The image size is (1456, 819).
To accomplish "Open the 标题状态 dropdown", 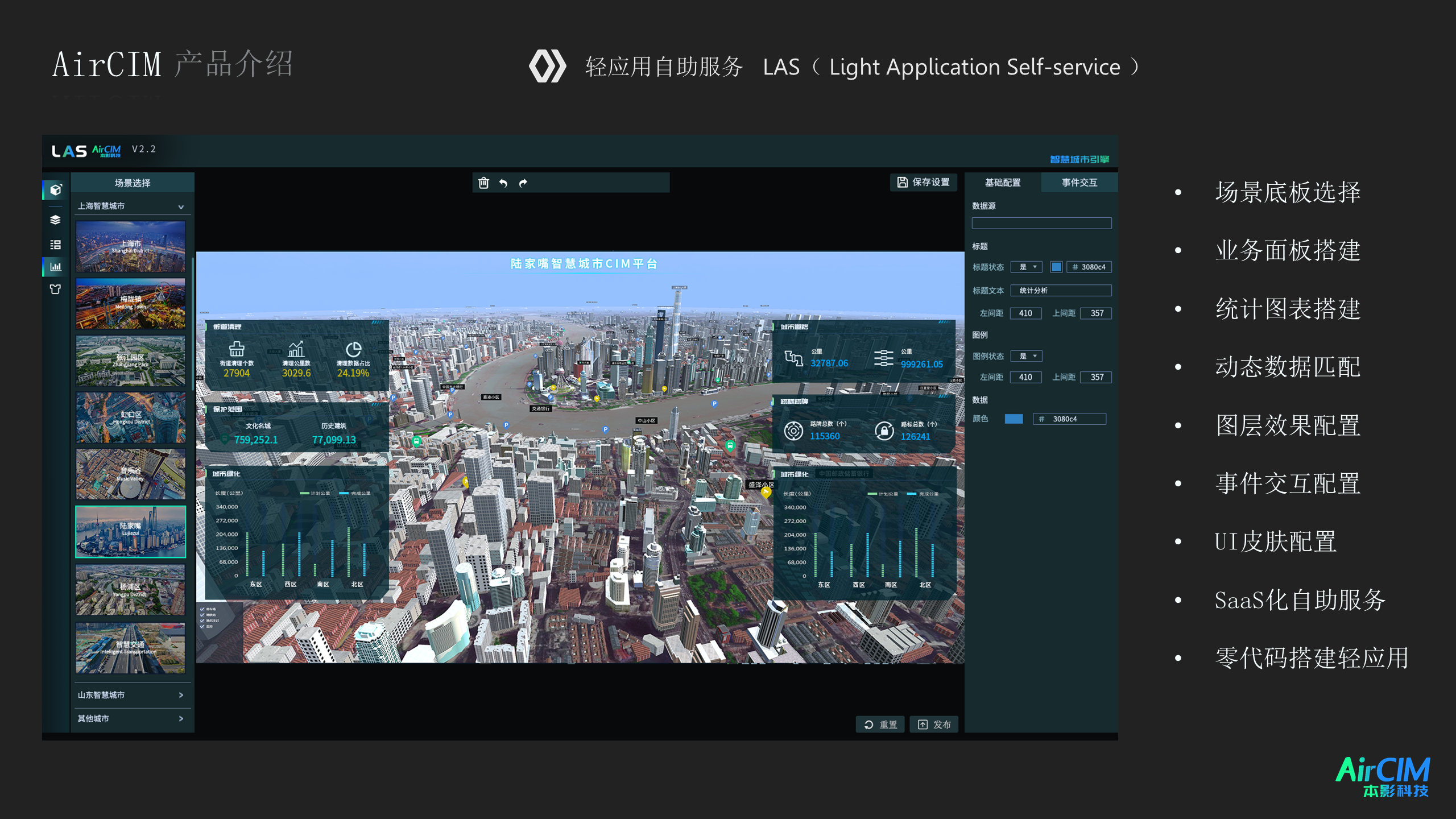I will pyautogui.click(x=1027, y=267).
